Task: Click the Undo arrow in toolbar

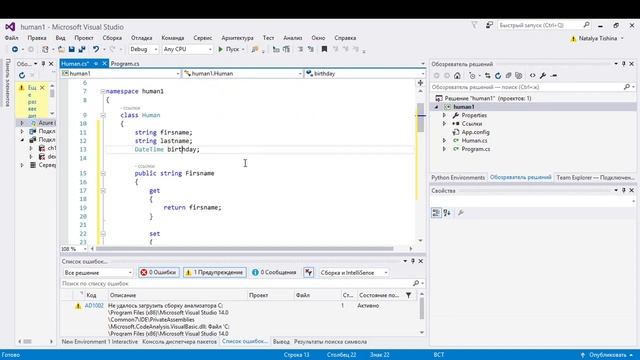Action: [x=96, y=49]
